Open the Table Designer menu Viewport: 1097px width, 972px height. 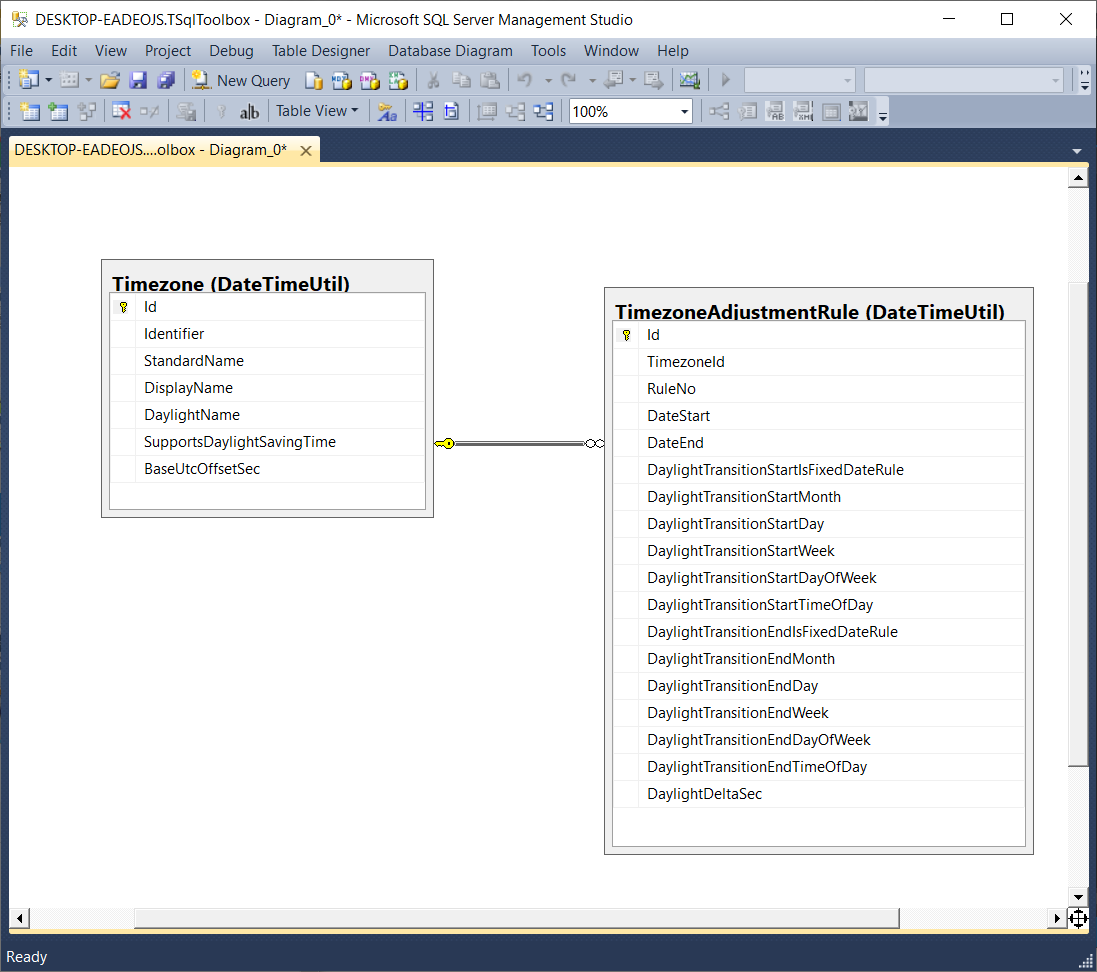click(321, 50)
